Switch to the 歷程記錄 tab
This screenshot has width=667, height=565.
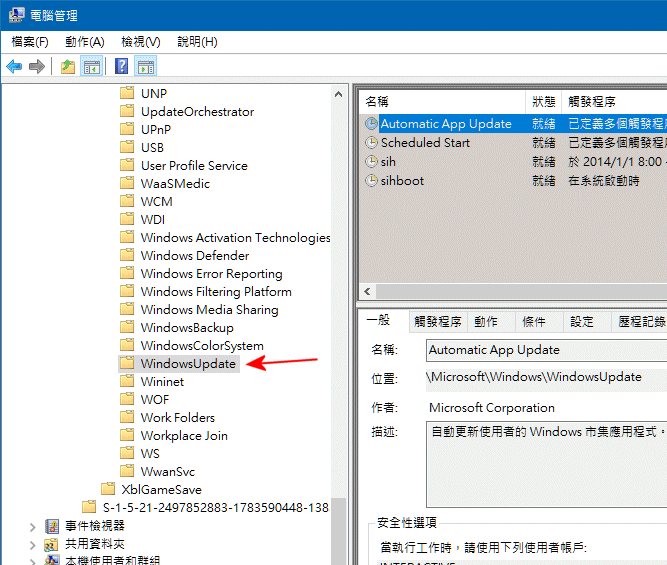tap(641, 322)
